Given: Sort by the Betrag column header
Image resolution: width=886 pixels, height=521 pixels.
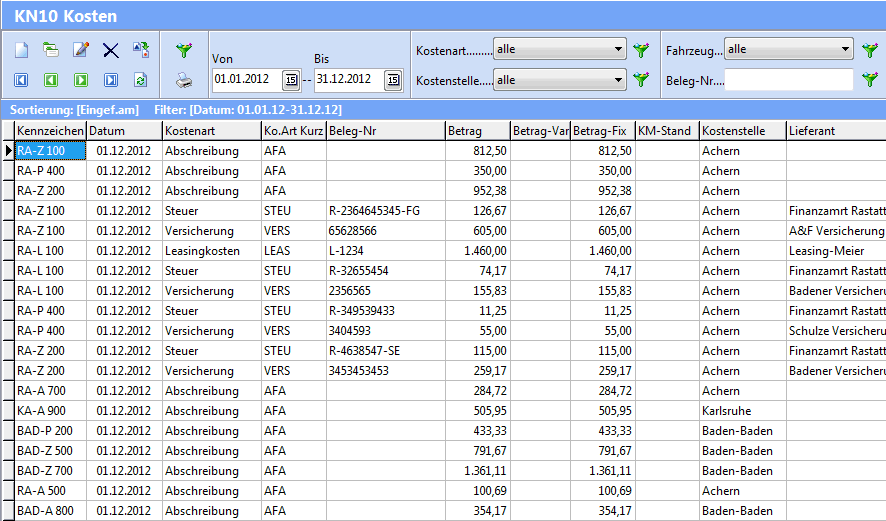Looking at the screenshot, I should point(476,131).
